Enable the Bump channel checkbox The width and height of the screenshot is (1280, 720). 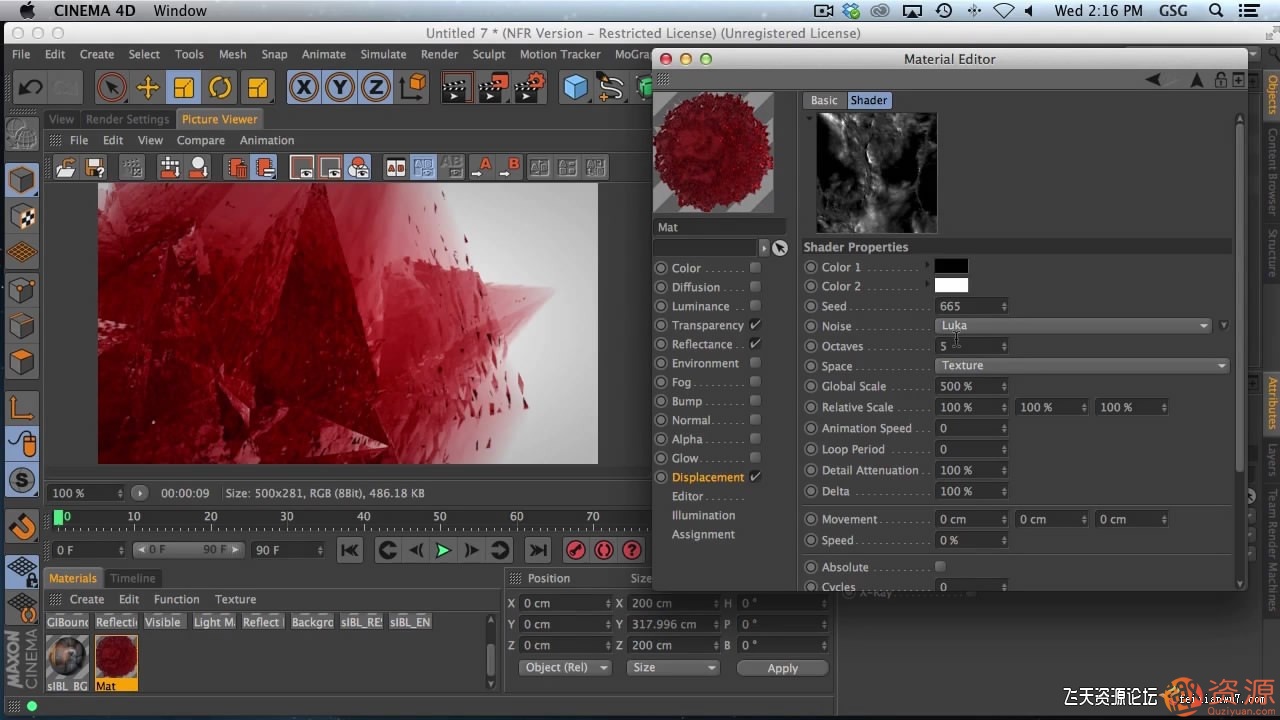[755, 401]
